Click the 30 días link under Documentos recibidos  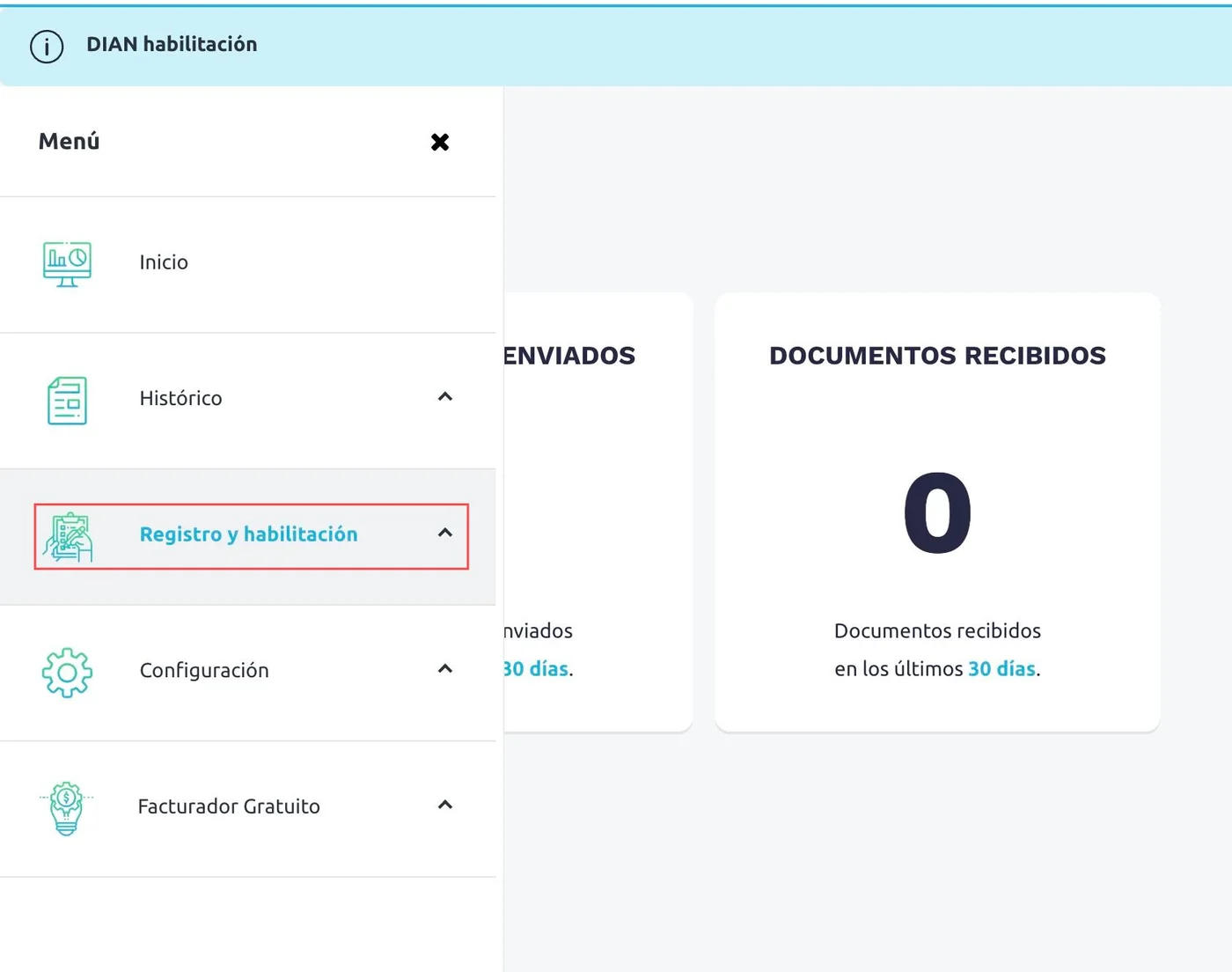click(1001, 669)
